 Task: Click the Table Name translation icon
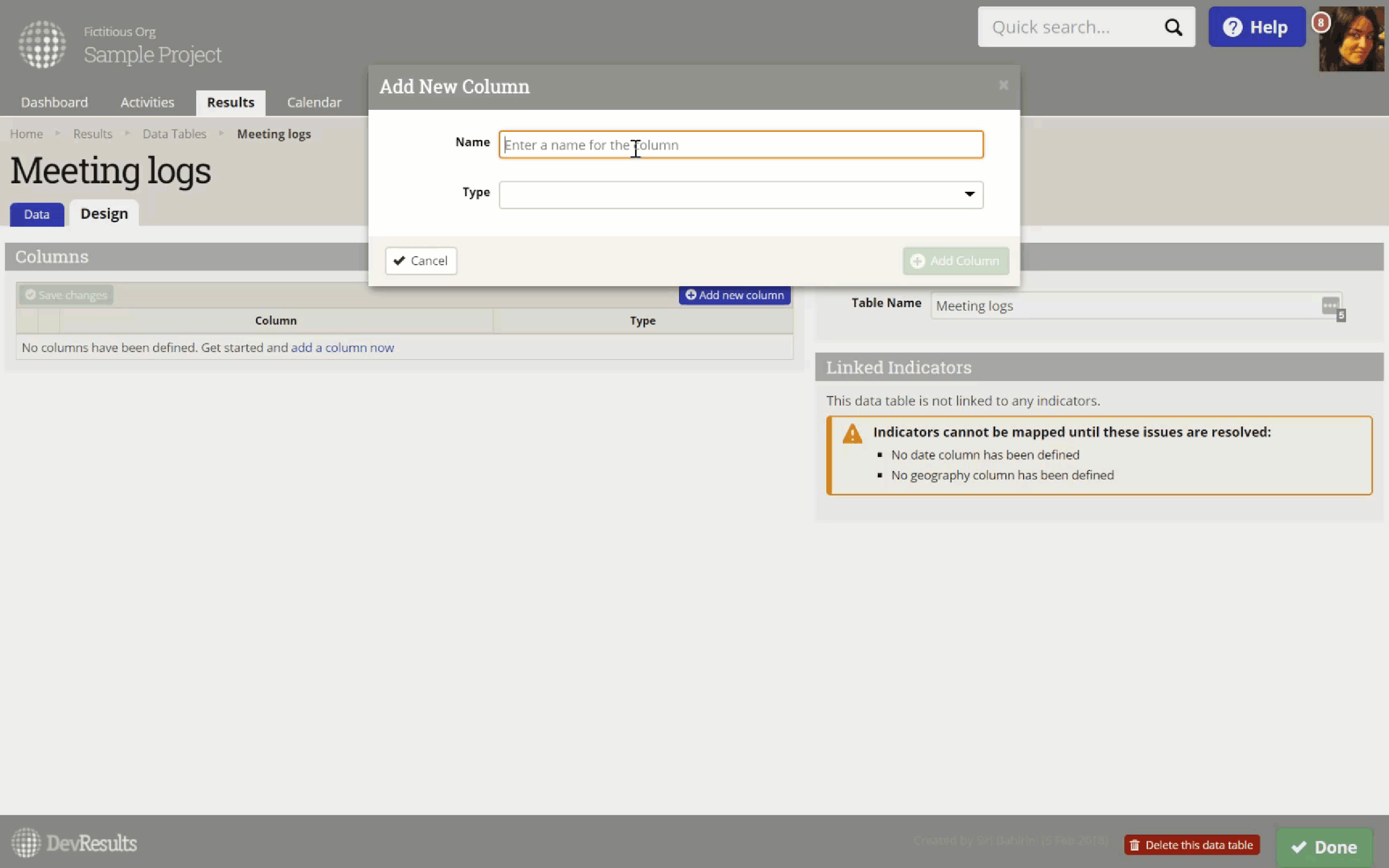1330,305
